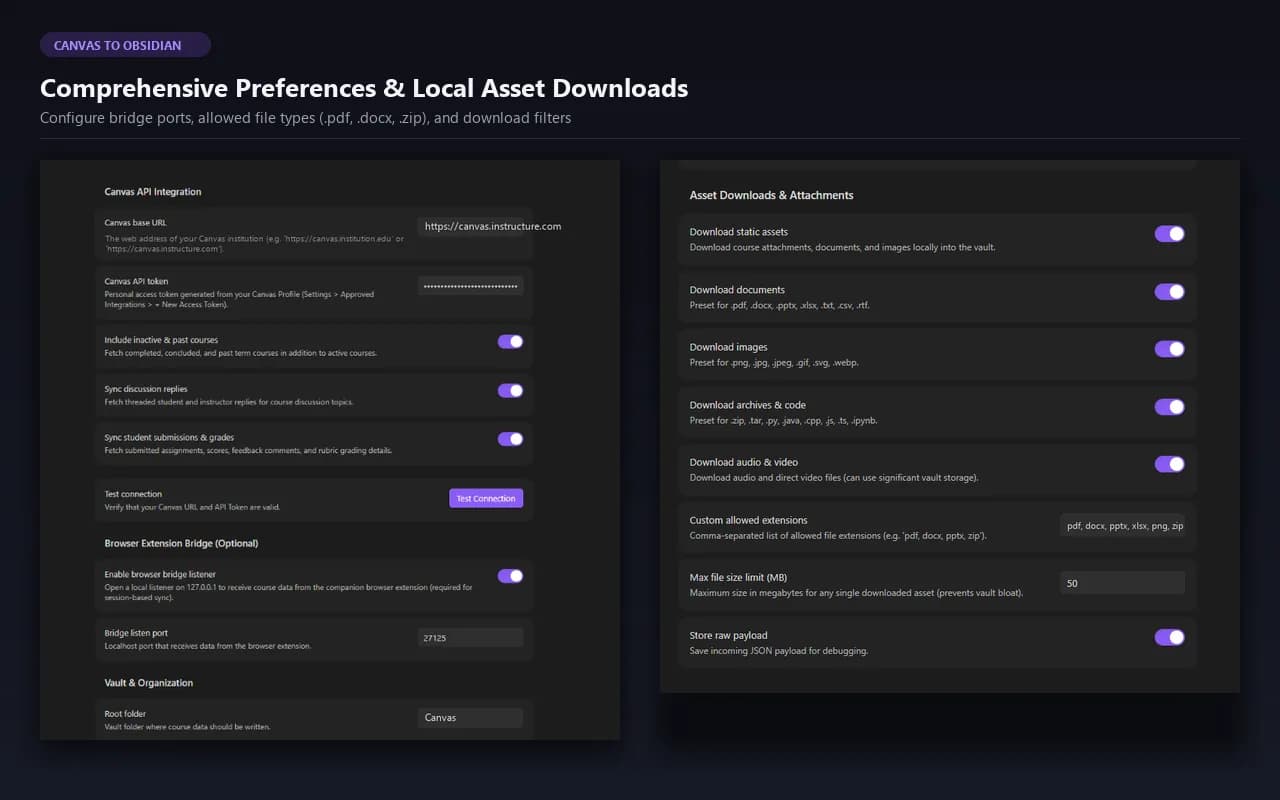
Task: Edit the Root folder text field
Action: [x=471, y=717]
